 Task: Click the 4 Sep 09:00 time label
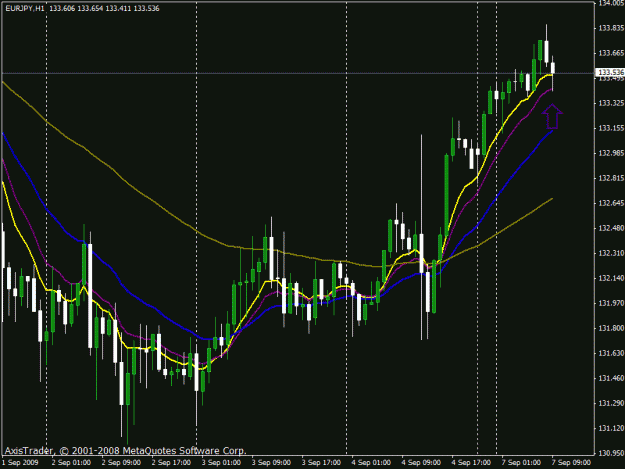tap(421, 463)
